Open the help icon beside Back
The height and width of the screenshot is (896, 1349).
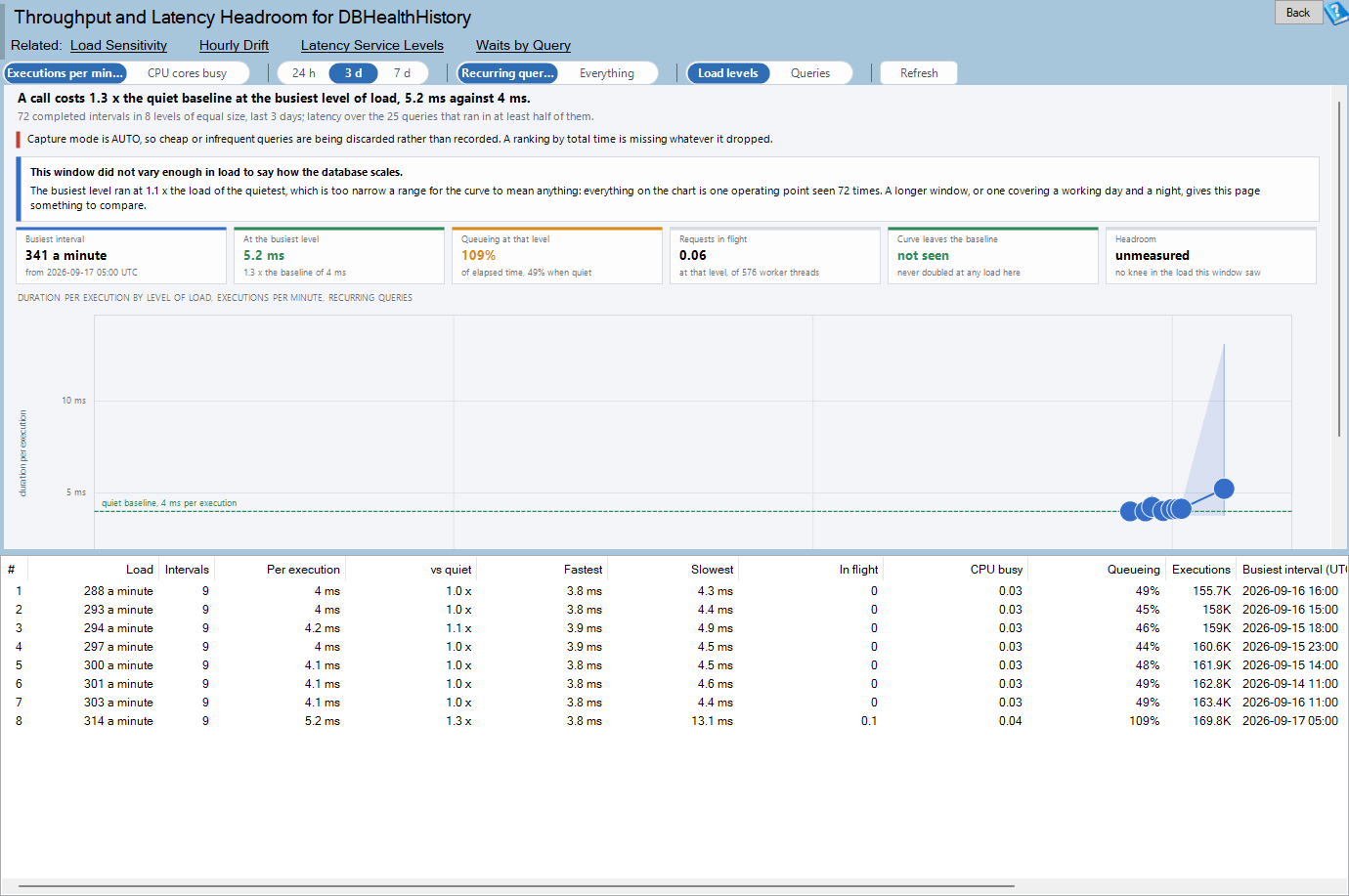[x=1335, y=13]
